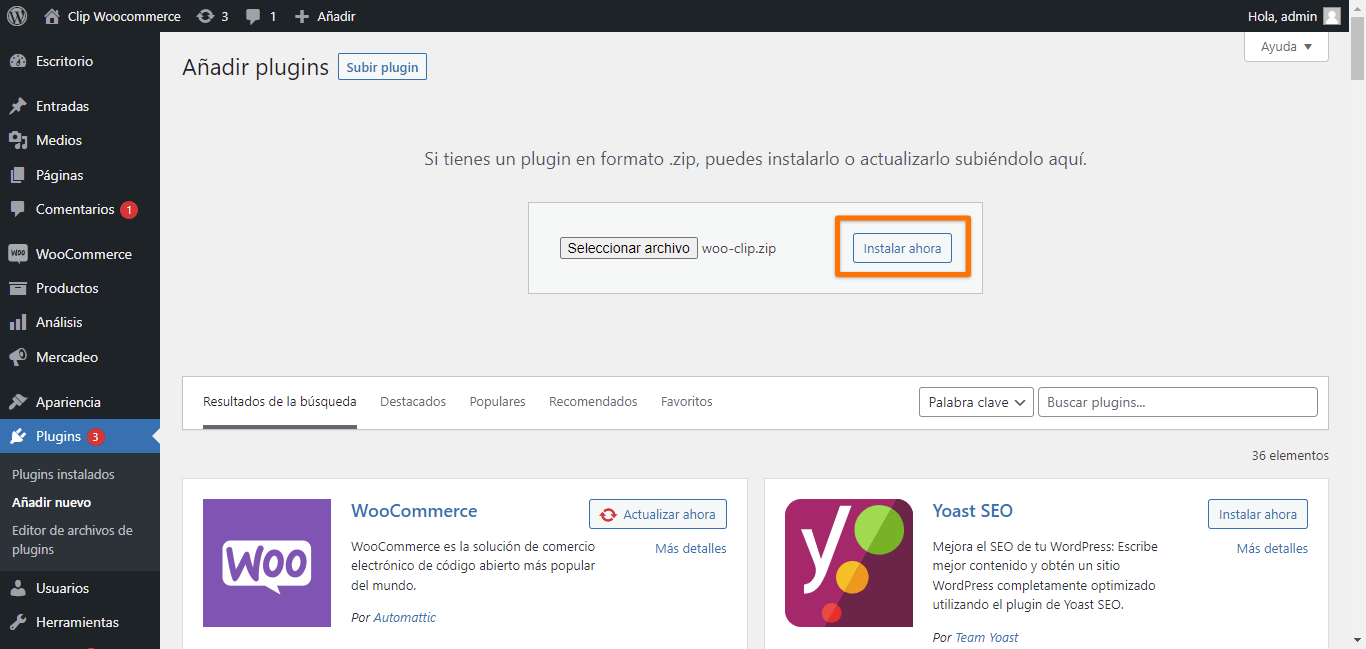1366x649 pixels.
Task: Open Más detalles for WooCommerce
Action: click(x=691, y=548)
